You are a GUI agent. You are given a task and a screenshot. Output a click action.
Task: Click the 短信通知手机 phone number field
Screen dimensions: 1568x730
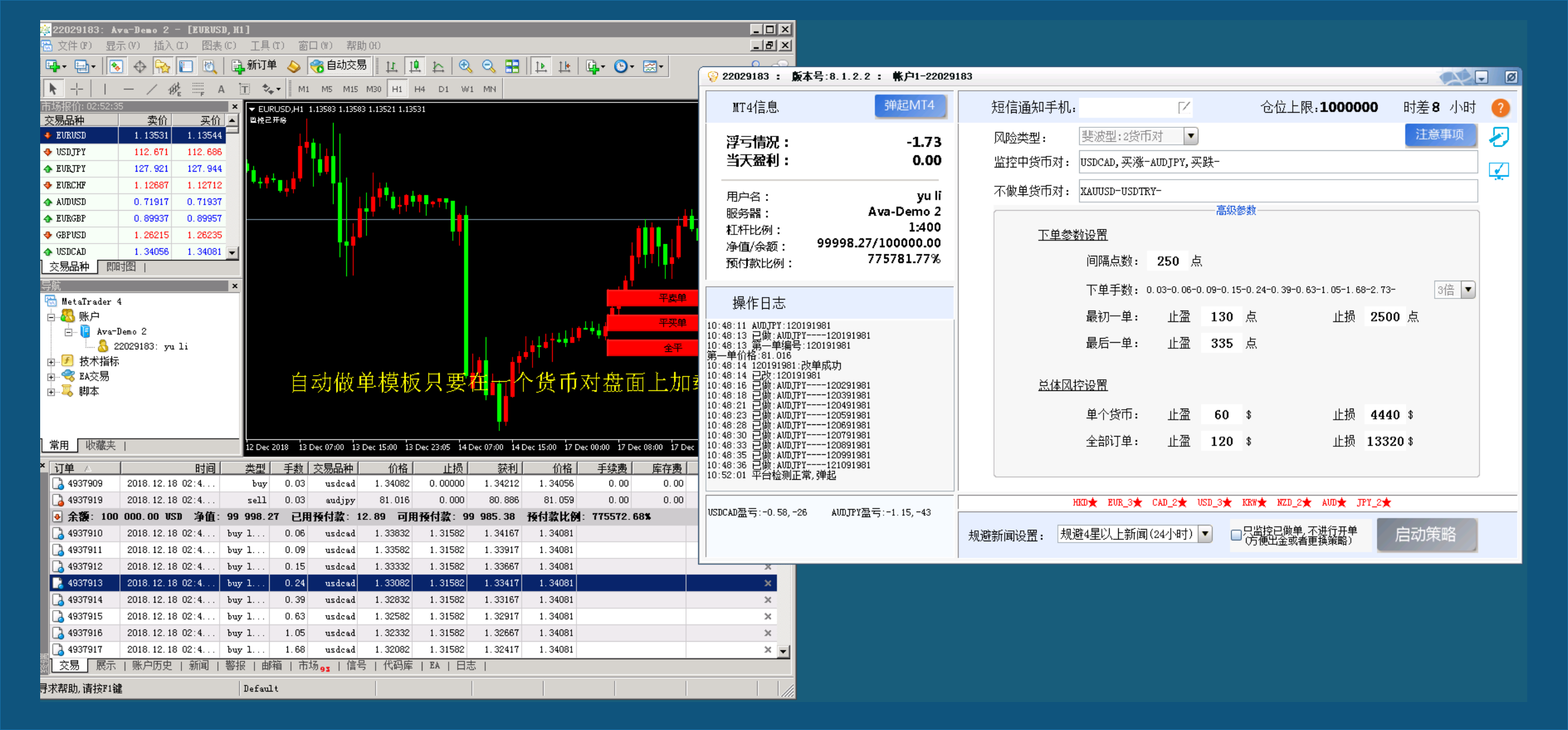[1134, 108]
